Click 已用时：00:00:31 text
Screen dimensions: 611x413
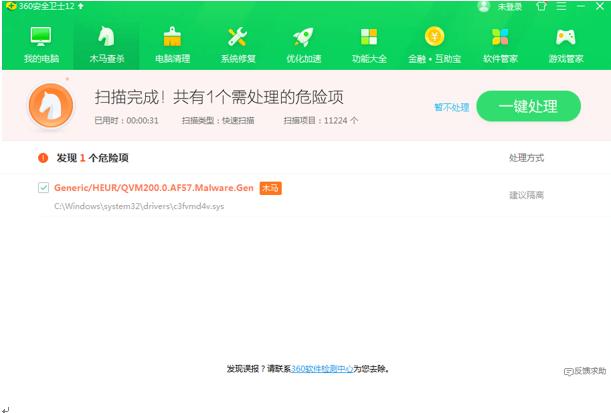click(126, 120)
